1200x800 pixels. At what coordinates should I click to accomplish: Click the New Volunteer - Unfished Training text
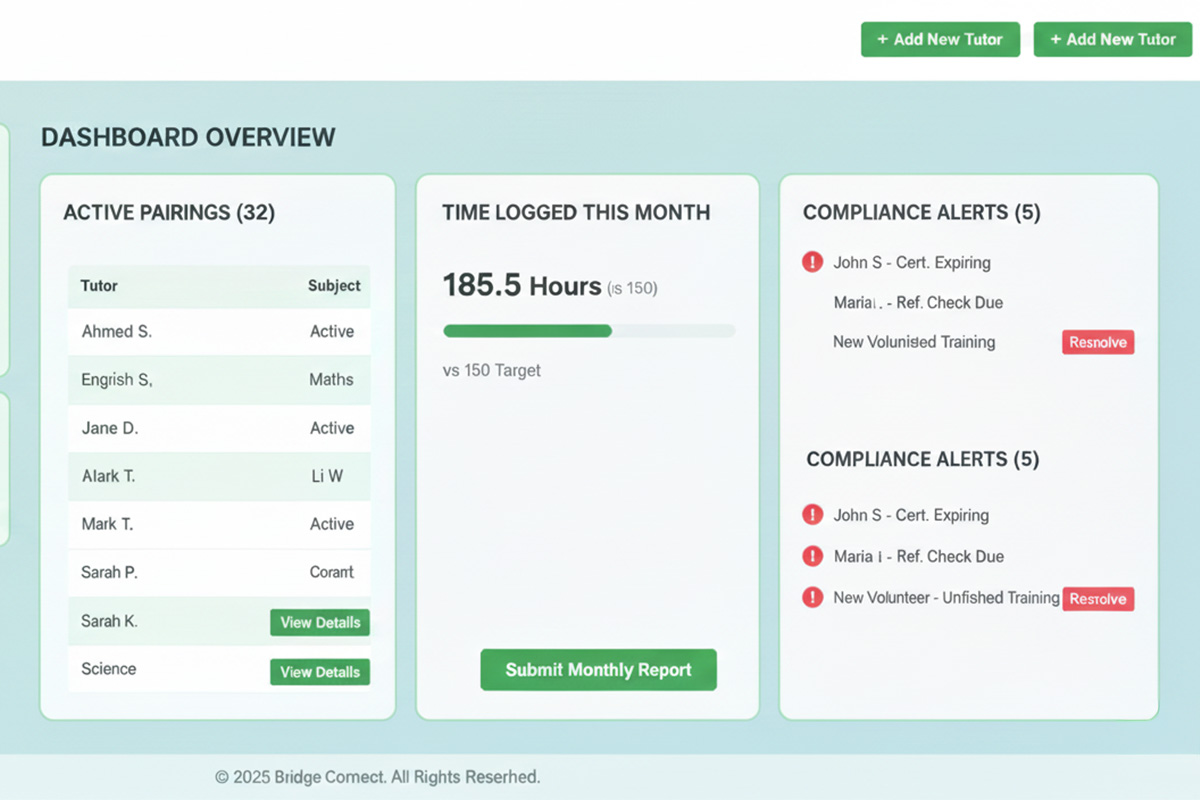[x=946, y=598]
